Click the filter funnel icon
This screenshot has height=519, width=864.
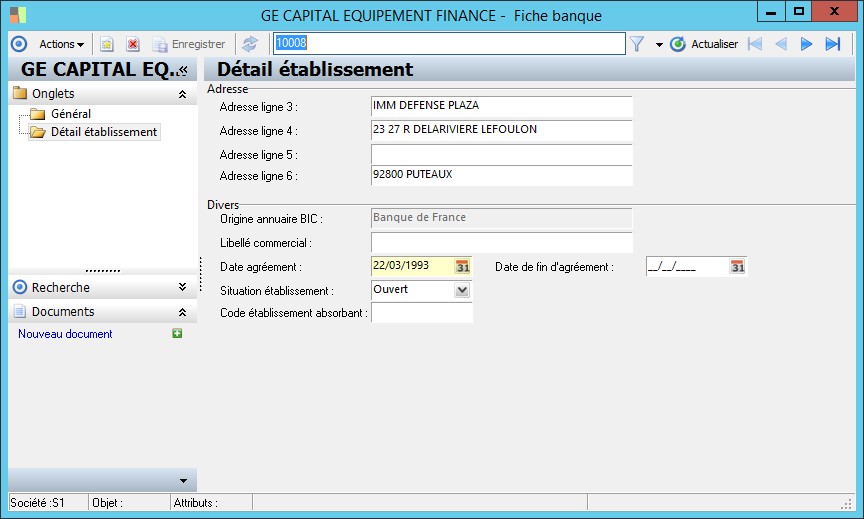(x=637, y=44)
